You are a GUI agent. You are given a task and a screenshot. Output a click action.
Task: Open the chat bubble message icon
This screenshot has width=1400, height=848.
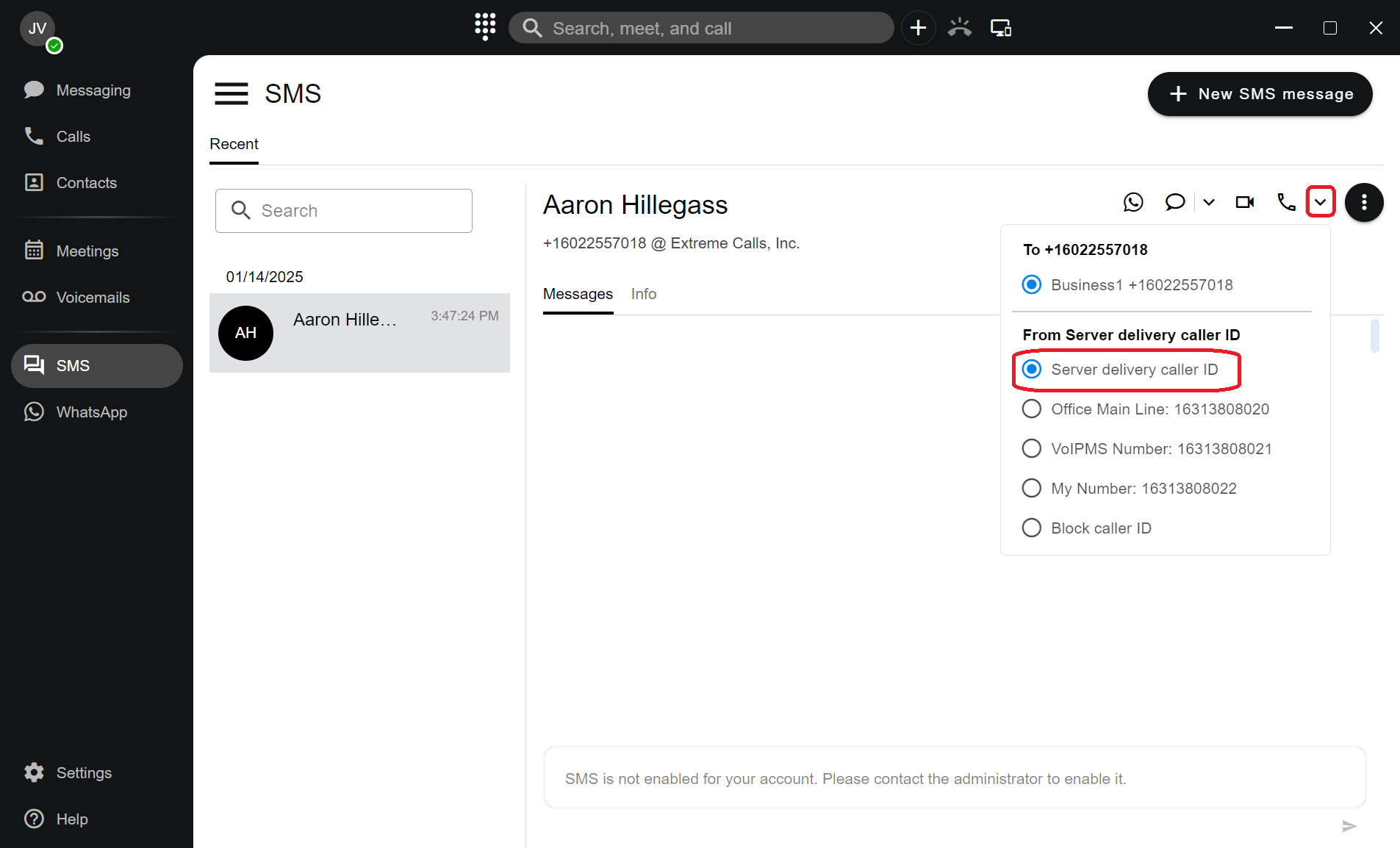(x=1174, y=202)
